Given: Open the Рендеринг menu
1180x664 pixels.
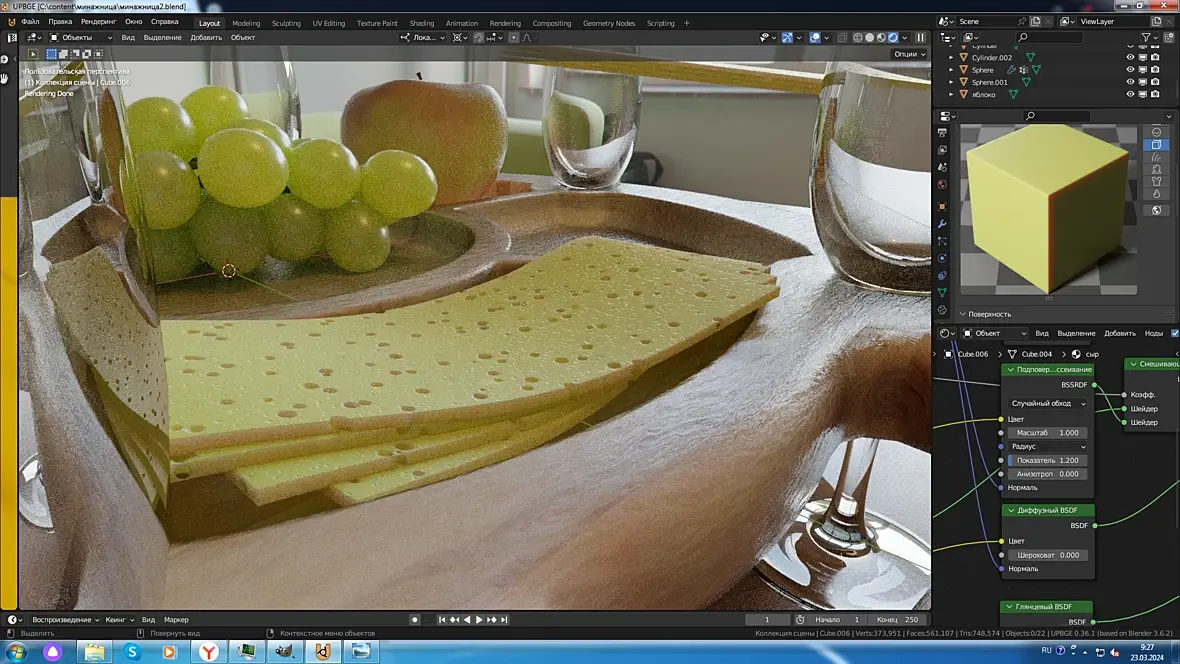Looking at the screenshot, I should (99, 22).
